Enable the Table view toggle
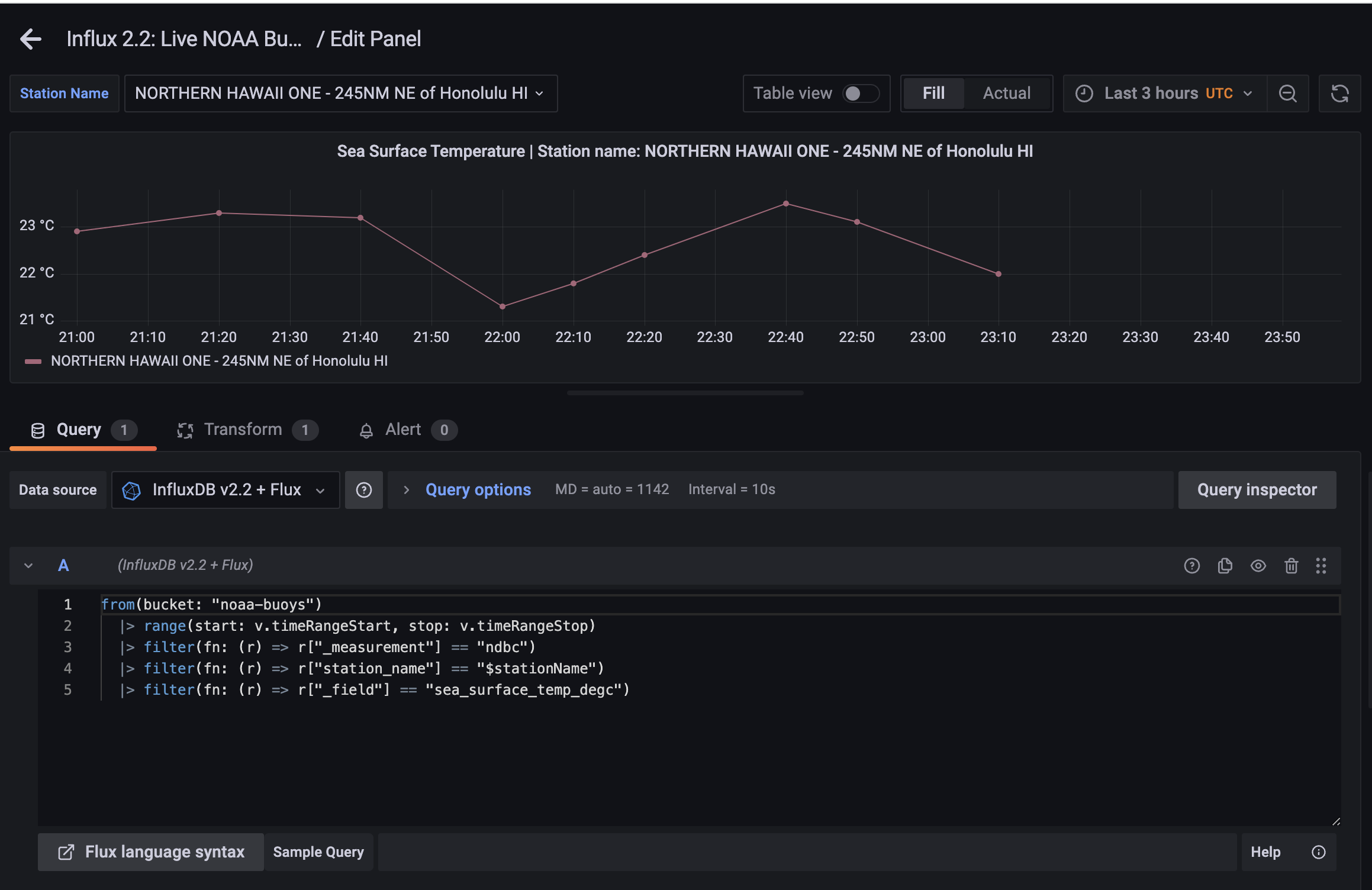1372x890 pixels. (x=860, y=93)
